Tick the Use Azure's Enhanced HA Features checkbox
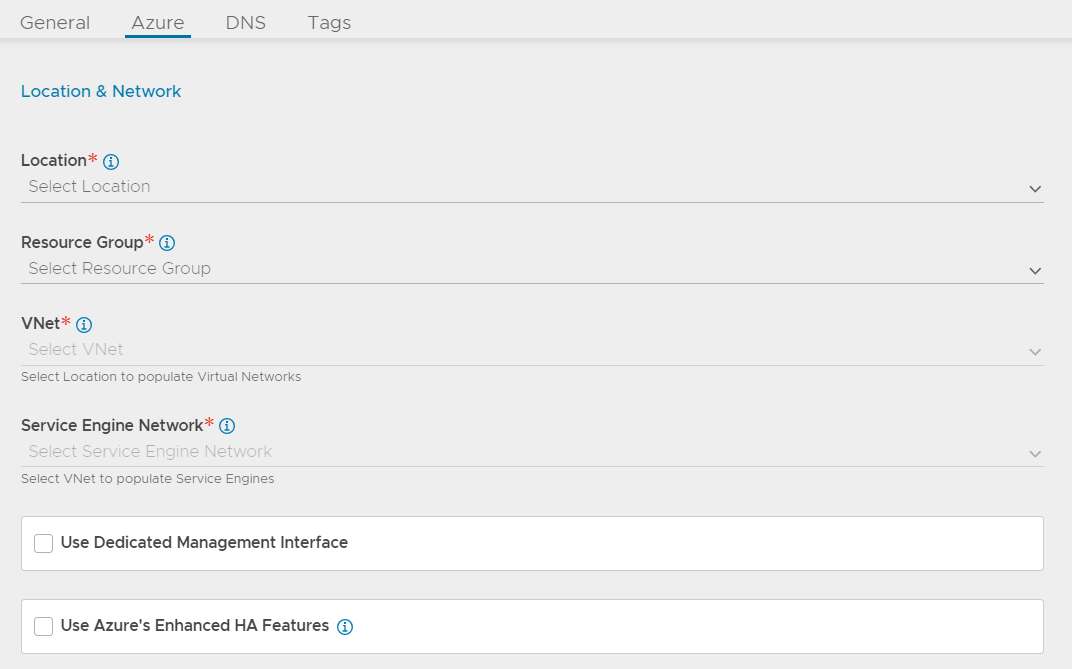Image resolution: width=1072 pixels, height=669 pixels. click(43, 626)
